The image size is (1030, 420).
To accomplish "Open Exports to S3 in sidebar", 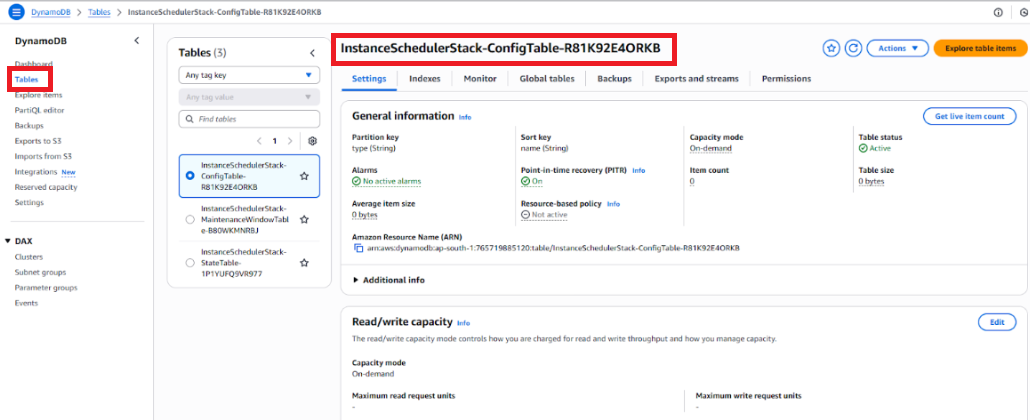I will click(x=38, y=141).
